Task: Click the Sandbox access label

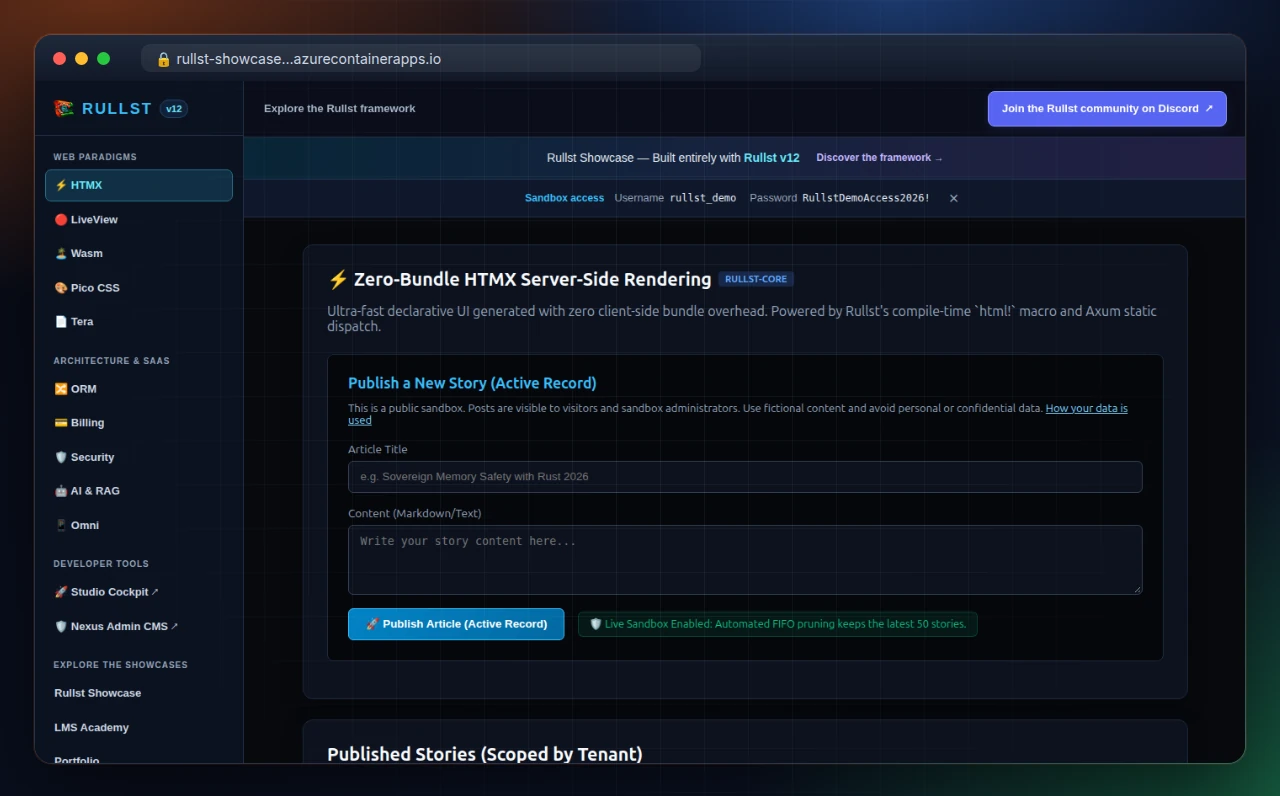Action: coord(564,198)
